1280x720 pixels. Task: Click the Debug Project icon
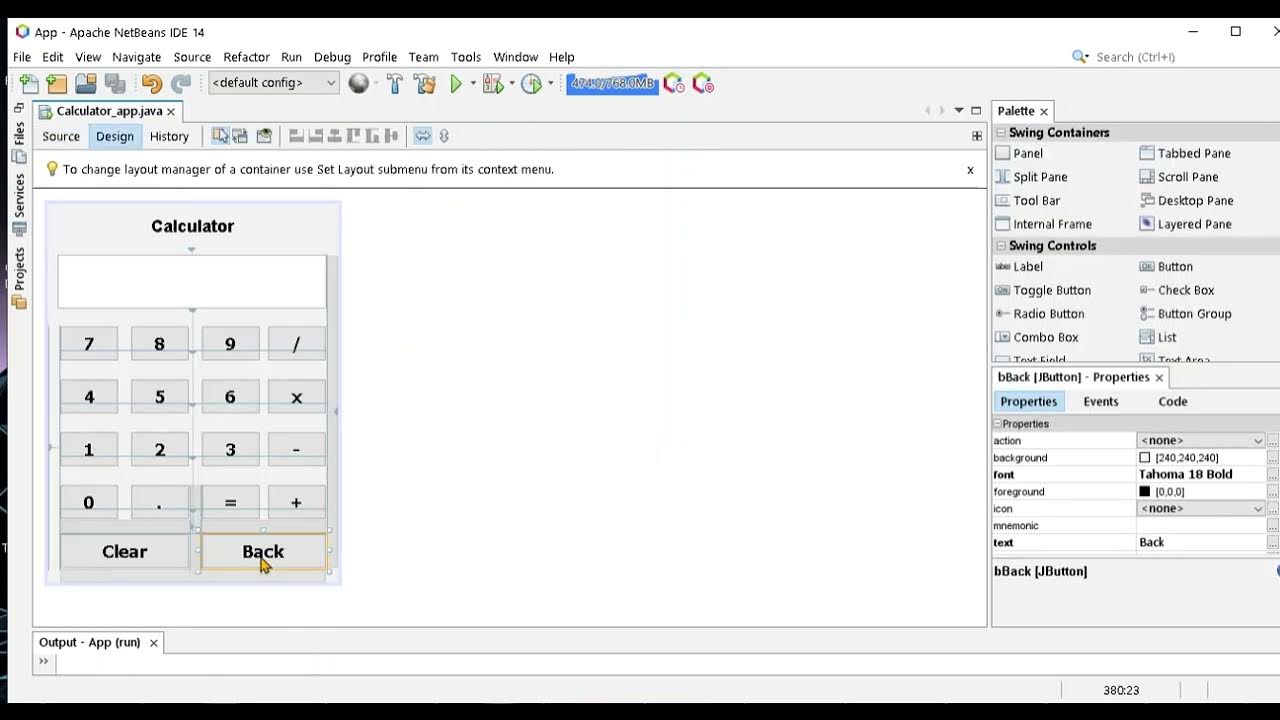[493, 84]
